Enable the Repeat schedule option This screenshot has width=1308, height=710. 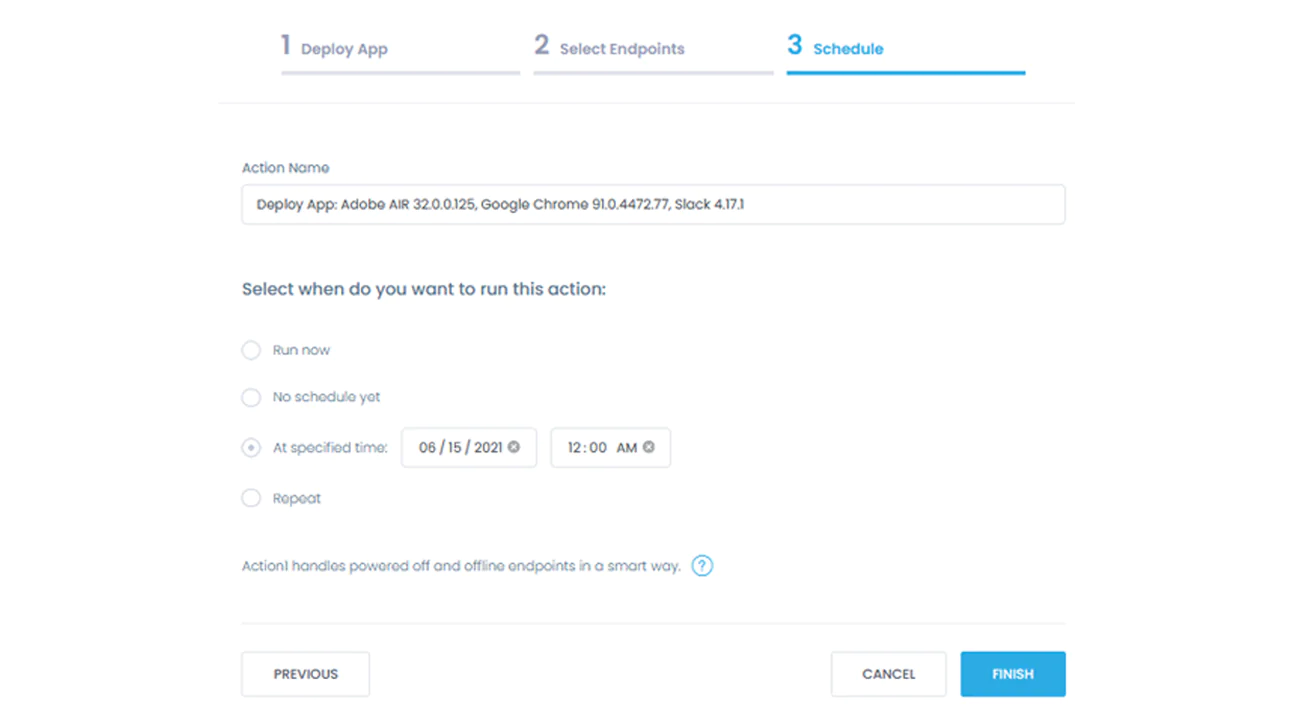click(251, 497)
